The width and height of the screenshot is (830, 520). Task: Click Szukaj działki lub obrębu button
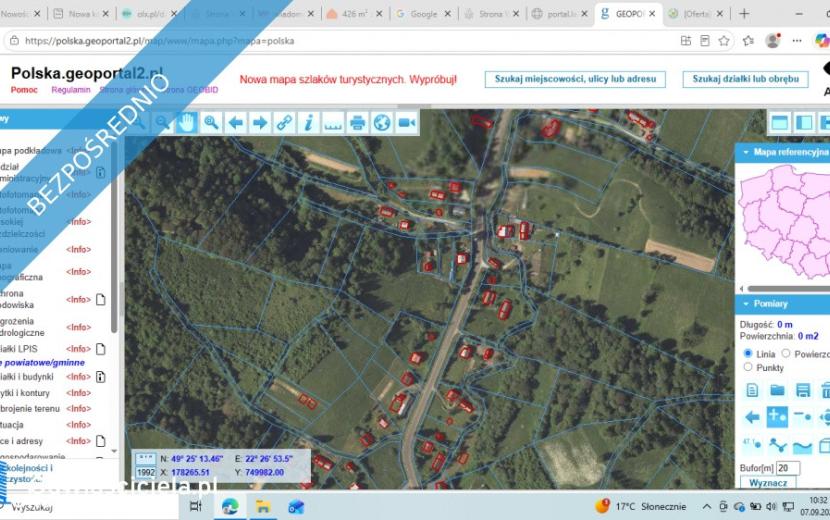coord(745,79)
